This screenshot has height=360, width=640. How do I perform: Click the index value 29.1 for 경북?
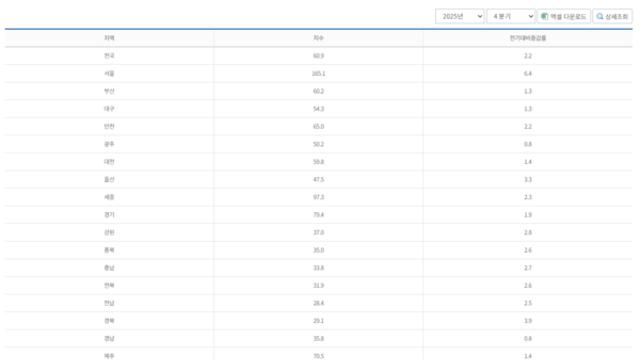point(318,321)
